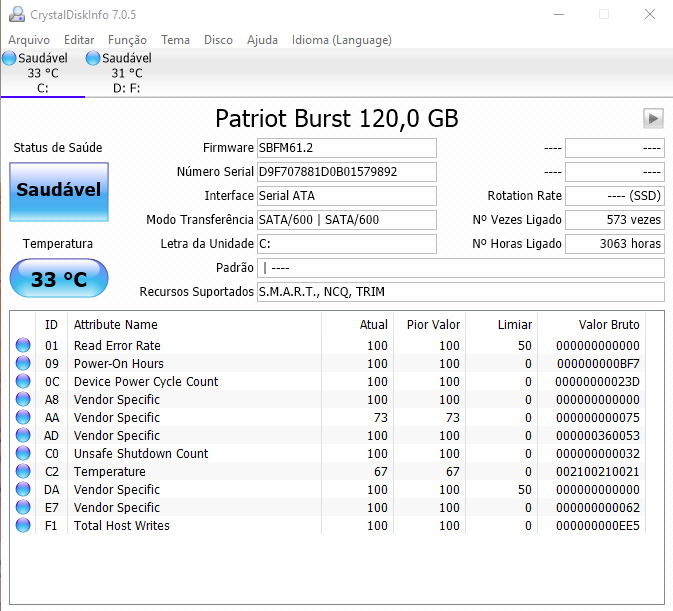Select the Temperature attribute name
Viewport: 673px width, 611px height.
109,472
